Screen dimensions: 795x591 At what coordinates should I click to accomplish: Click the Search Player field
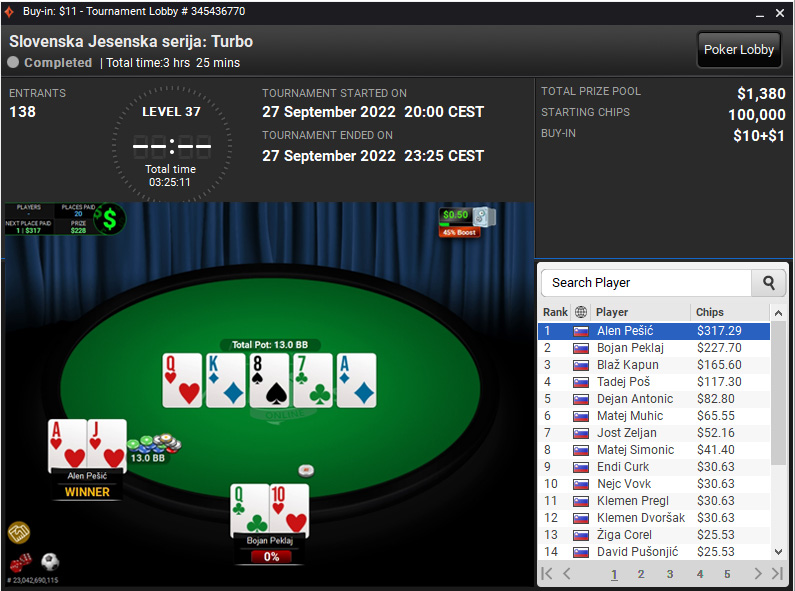(x=646, y=283)
